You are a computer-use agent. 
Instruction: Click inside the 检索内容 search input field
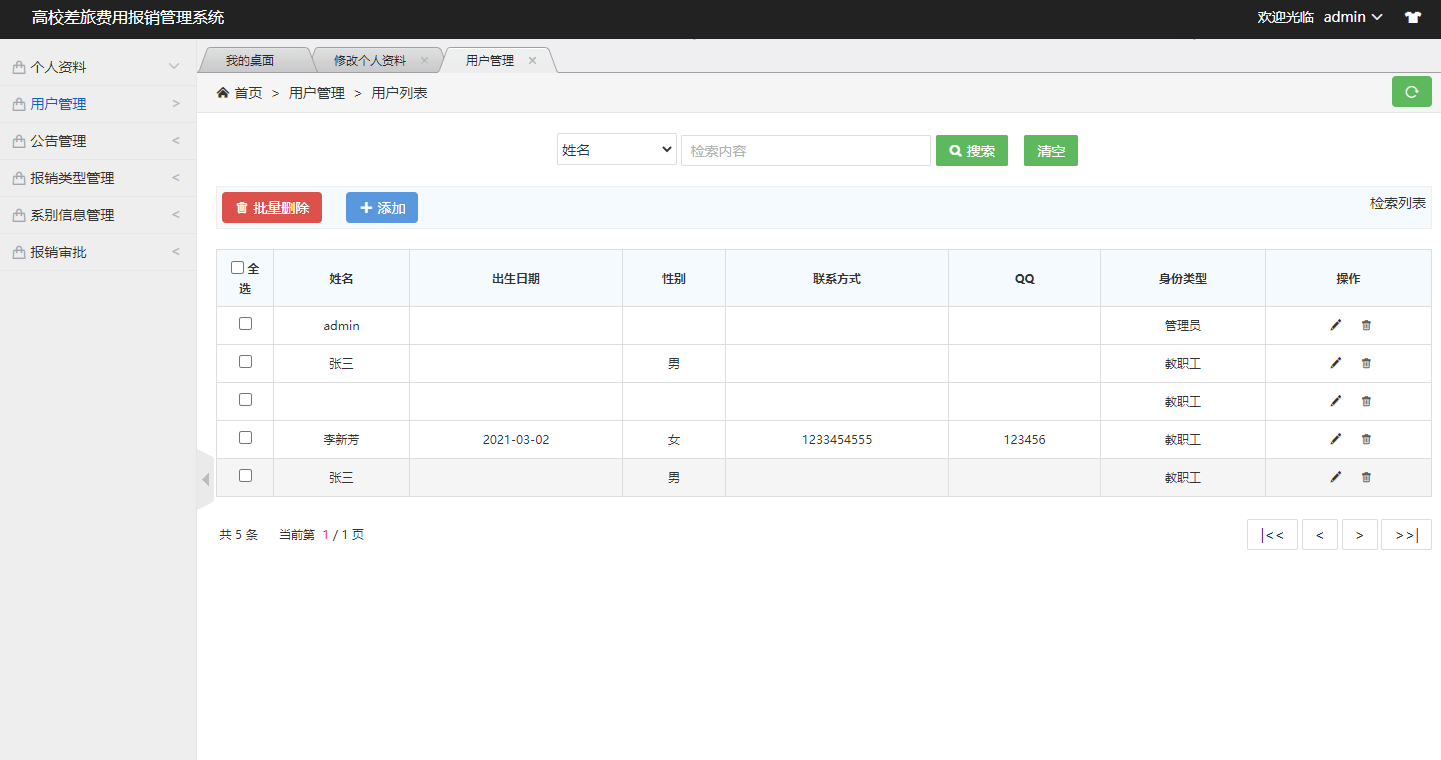(805, 150)
